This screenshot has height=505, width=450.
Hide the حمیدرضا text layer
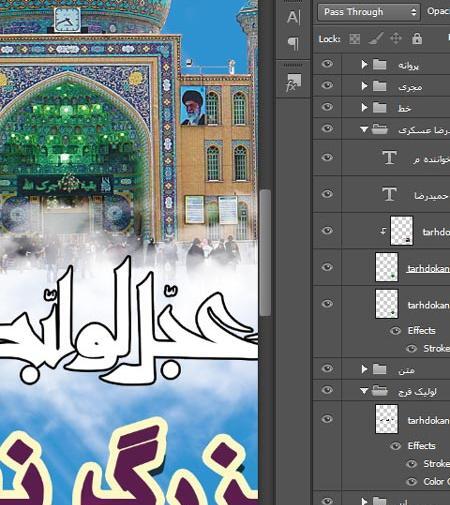[327, 194]
